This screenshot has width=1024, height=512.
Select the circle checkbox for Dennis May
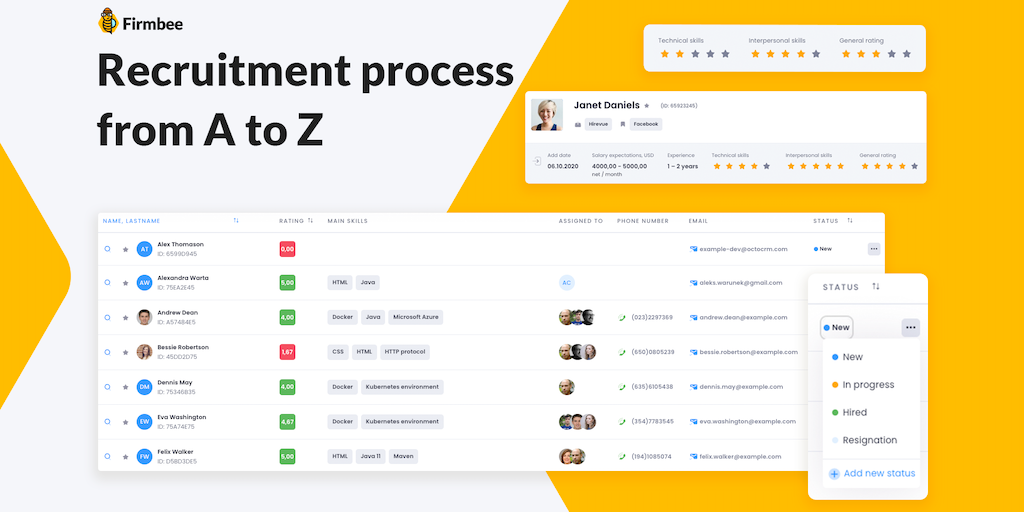click(x=107, y=387)
